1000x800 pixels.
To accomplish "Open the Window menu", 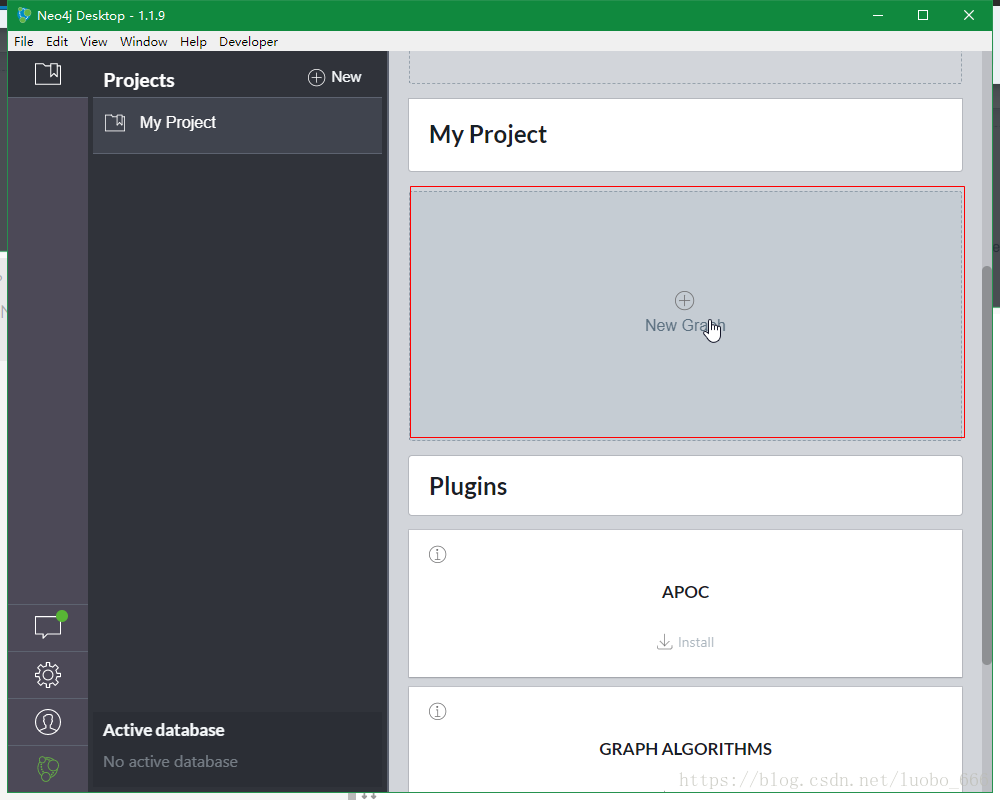I will (x=143, y=41).
